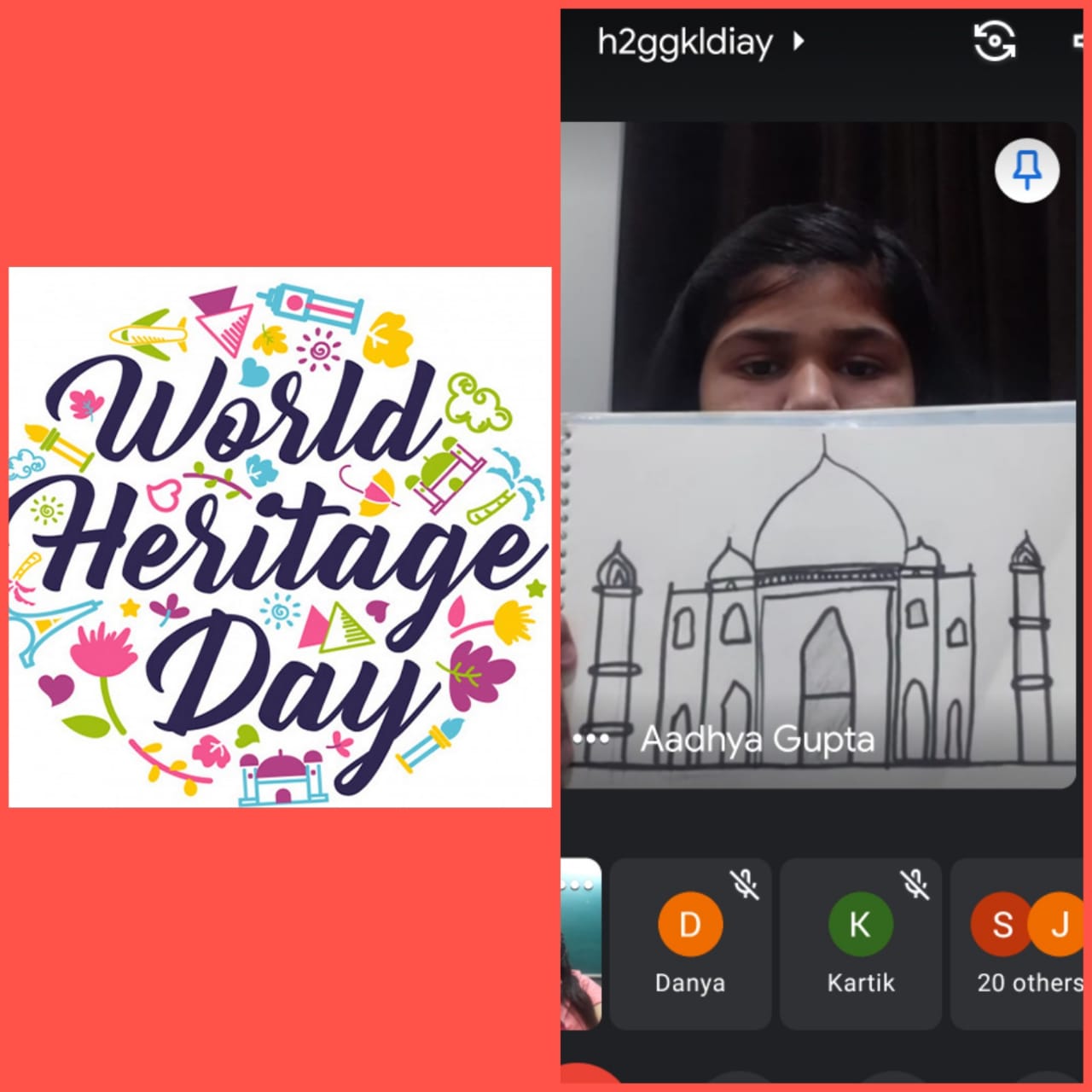Tap Kartik's muted microphone icon

coord(916,885)
